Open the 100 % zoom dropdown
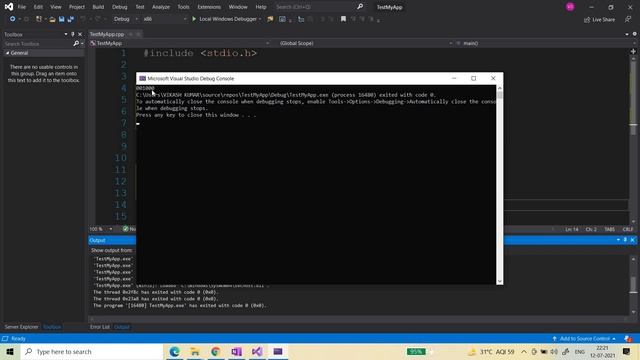This screenshot has width=640, height=360. tap(111, 229)
